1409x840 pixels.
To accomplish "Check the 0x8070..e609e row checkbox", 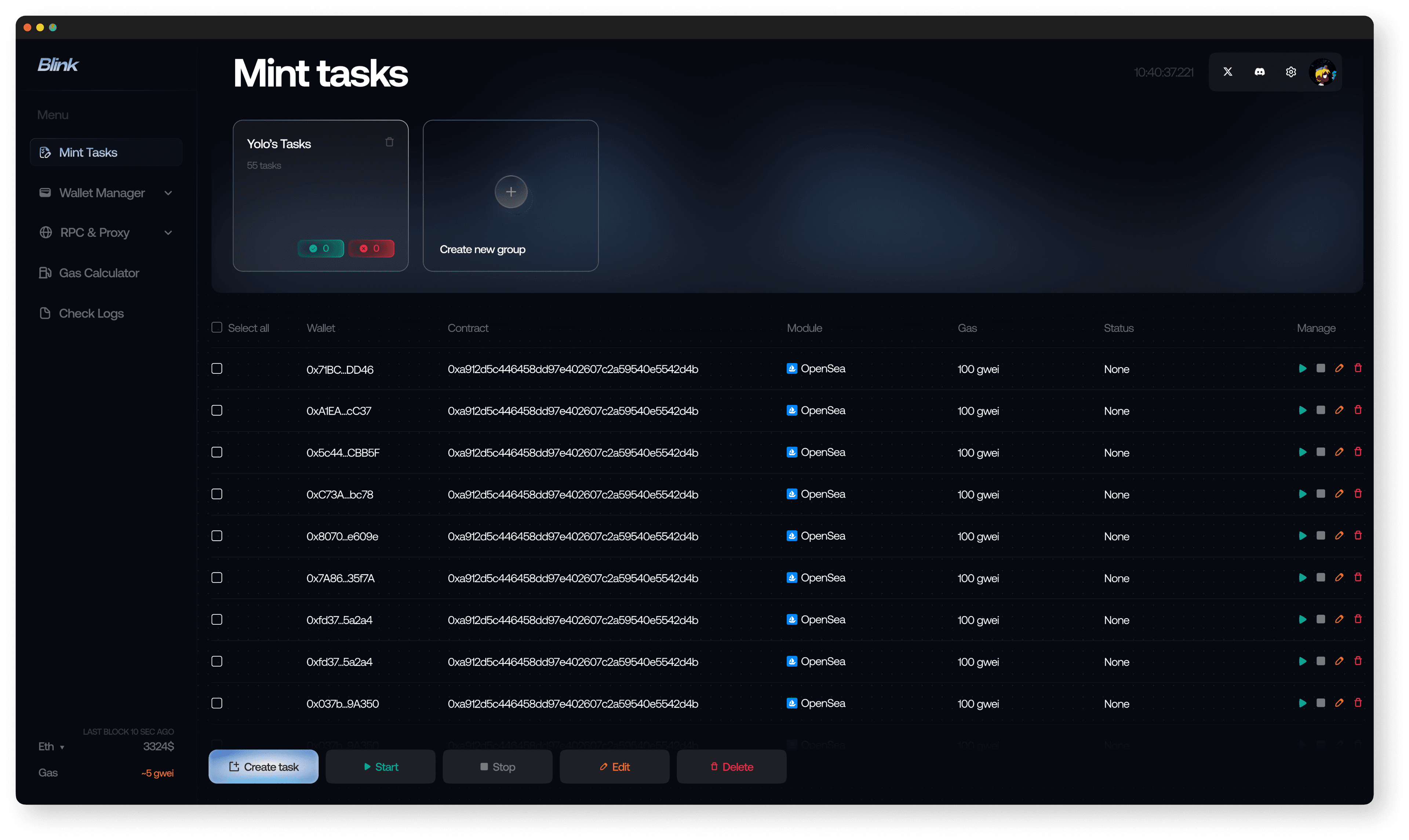I will (216, 536).
